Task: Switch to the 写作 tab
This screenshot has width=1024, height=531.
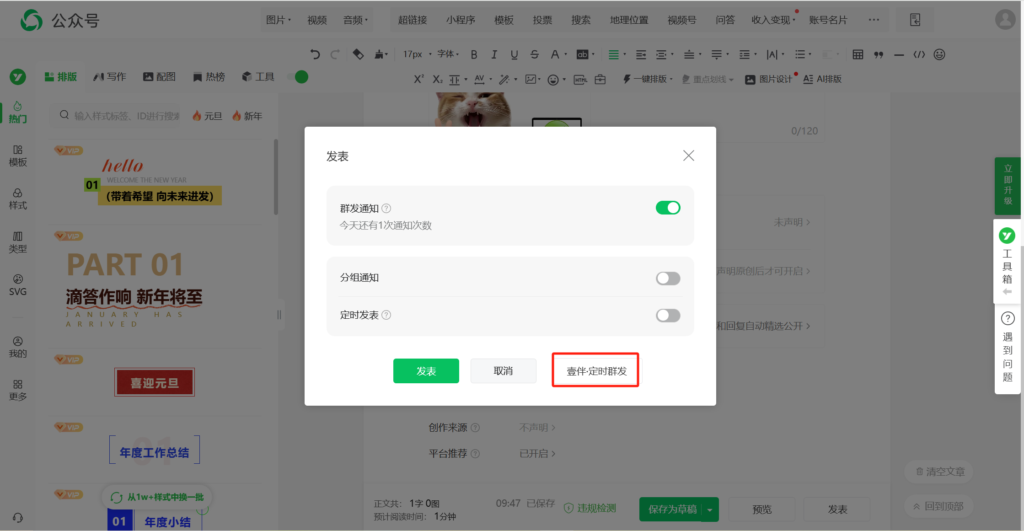Action: tap(110, 77)
